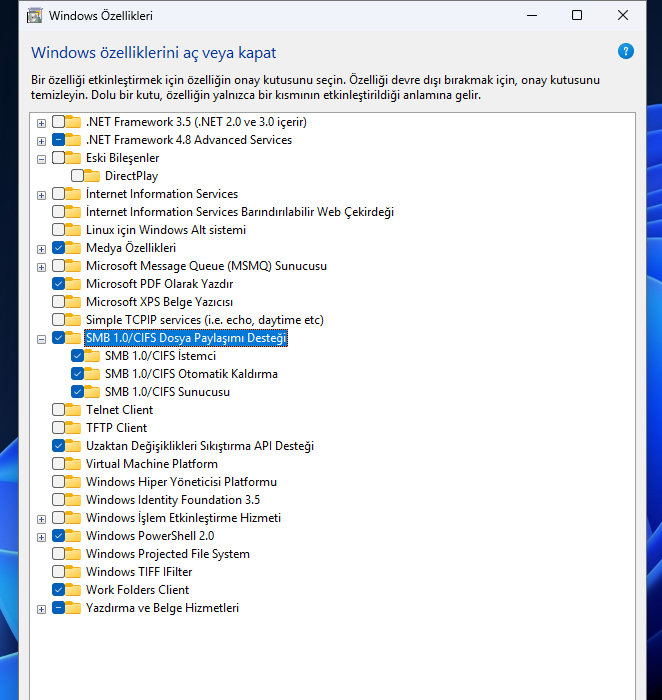Uncheck Medya Özellikleri checkbox

click(x=58, y=247)
